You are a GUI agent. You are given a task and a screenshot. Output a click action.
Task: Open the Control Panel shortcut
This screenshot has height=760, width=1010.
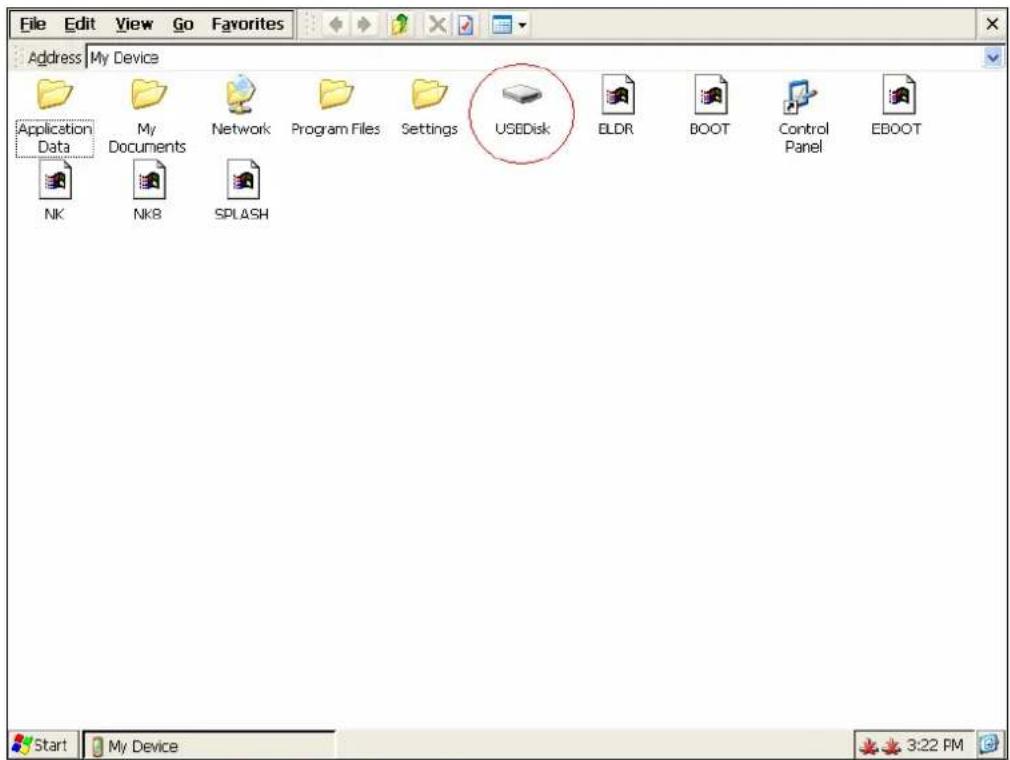[803, 116]
